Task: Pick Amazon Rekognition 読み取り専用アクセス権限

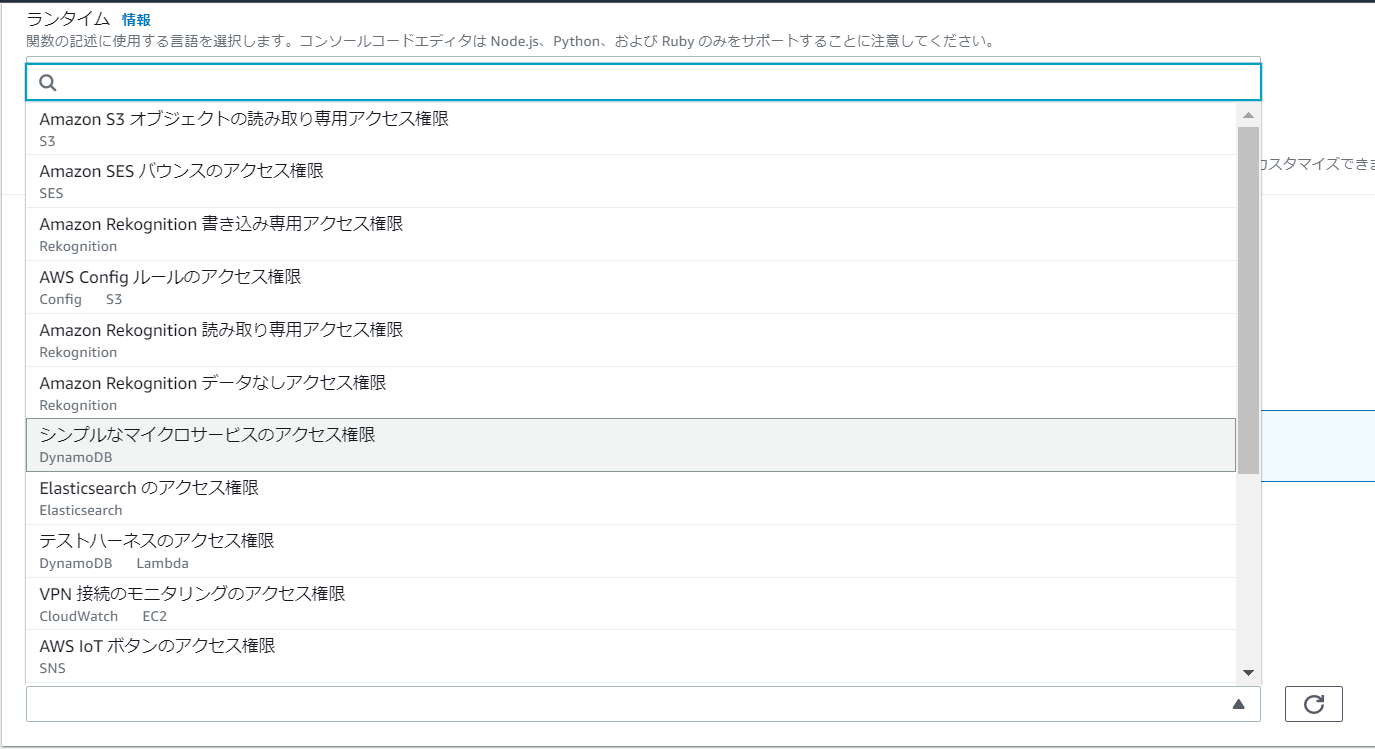Action: tap(631, 340)
